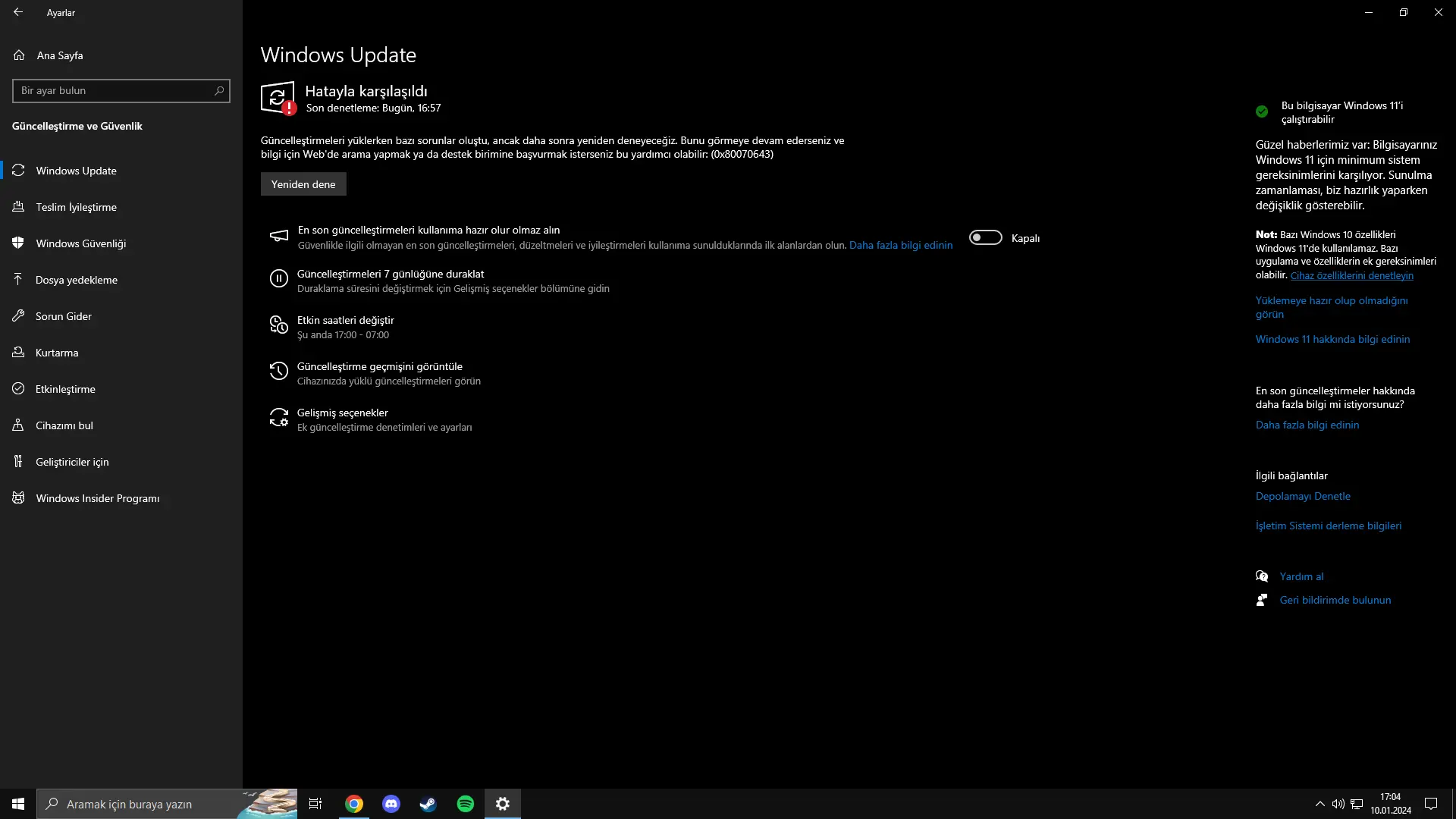Click Cihazımı bul person icon
This screenshot has width=1456, height=819.
(x=18, y=425)
